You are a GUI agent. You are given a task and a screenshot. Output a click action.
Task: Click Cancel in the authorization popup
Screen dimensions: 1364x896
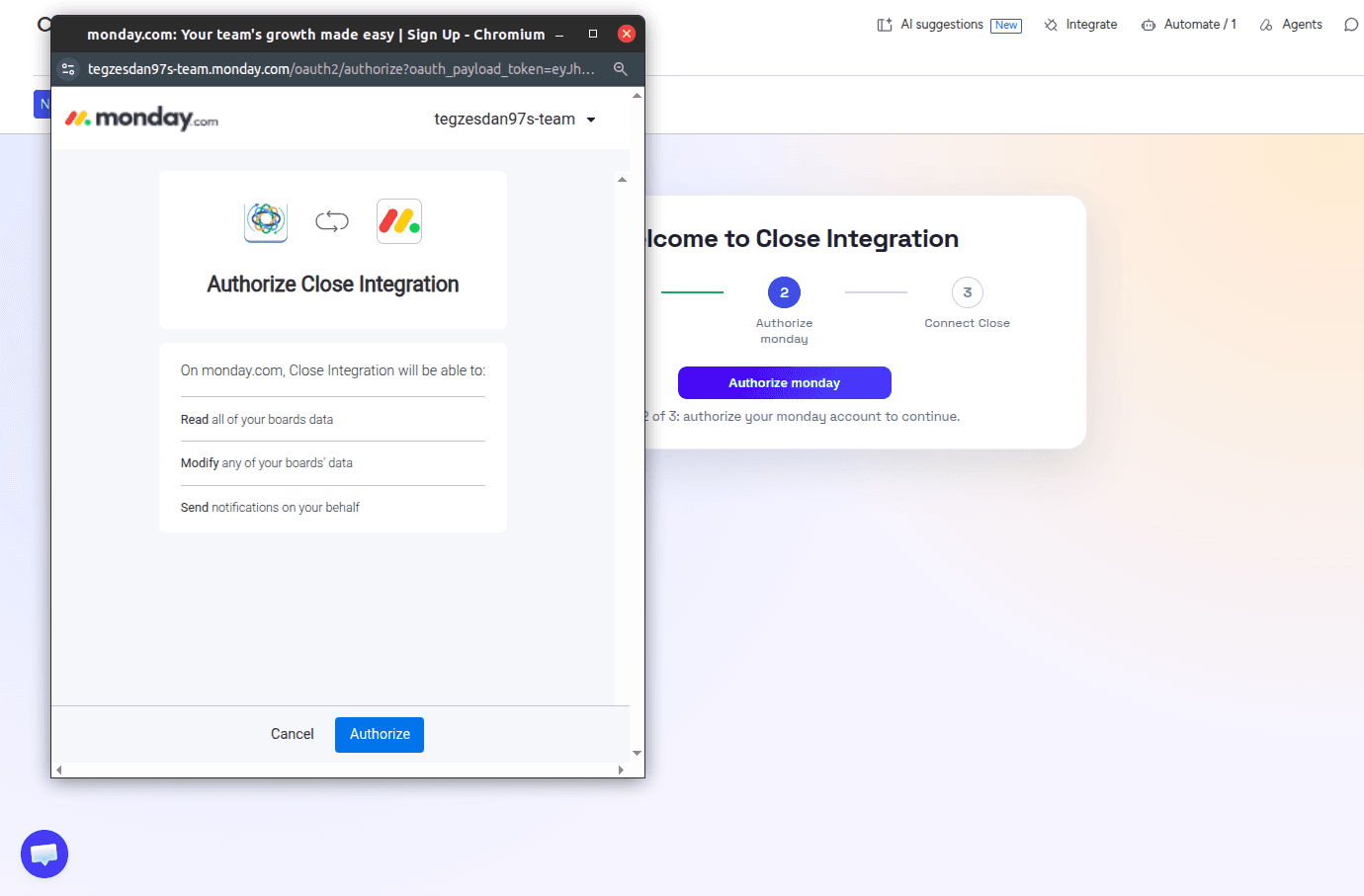pyautogui.click(x=293, y=735)
